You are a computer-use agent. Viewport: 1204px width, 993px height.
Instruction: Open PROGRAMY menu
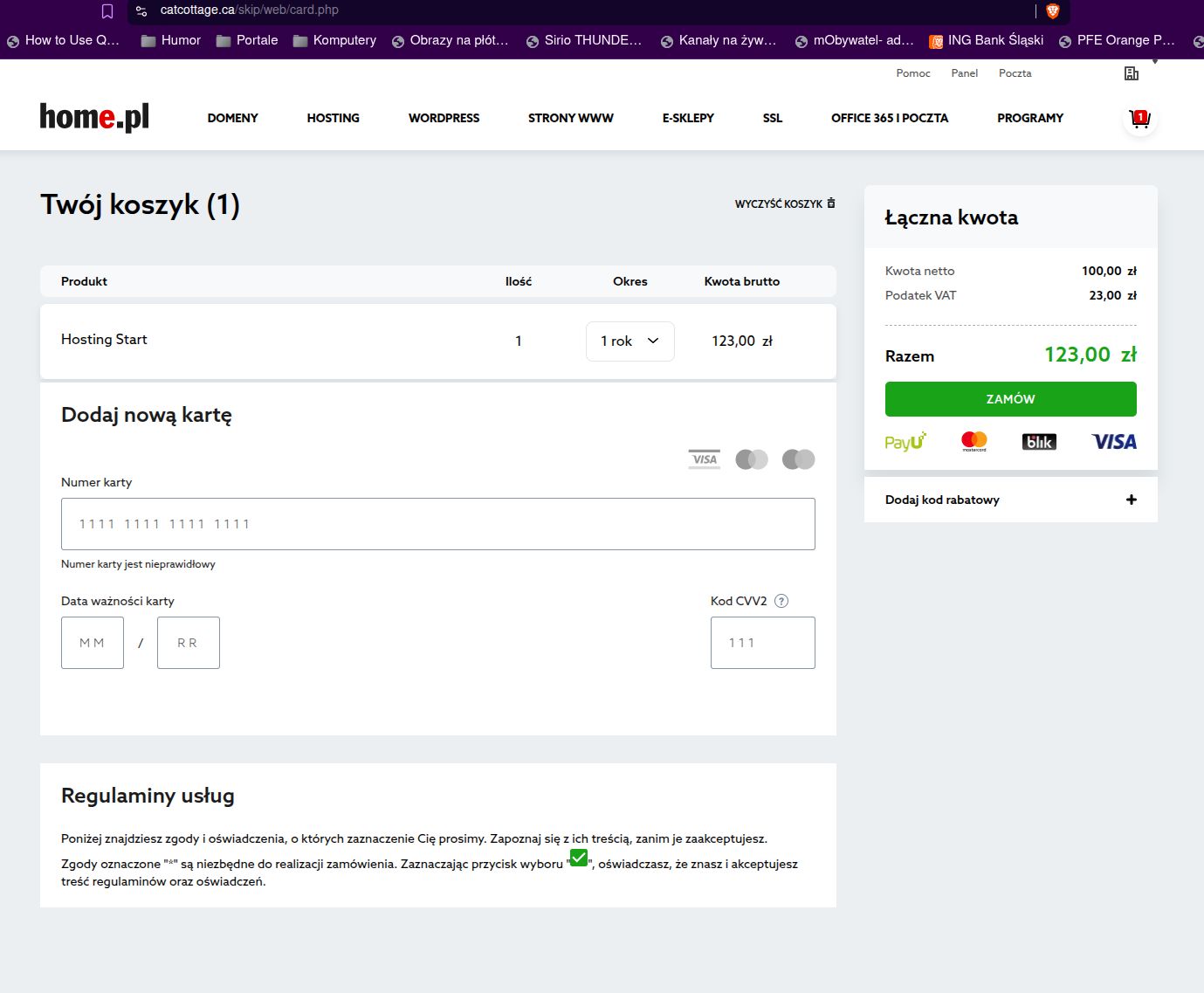coord(1030,118)
